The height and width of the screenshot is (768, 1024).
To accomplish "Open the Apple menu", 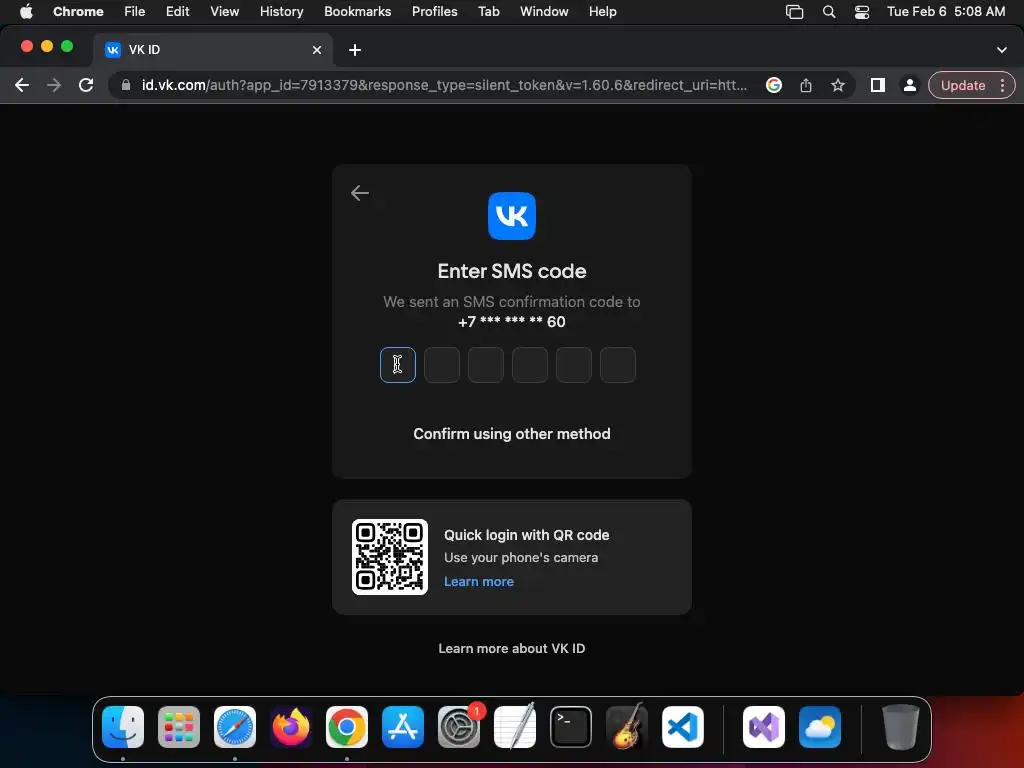I will click(x=26, y=11).
